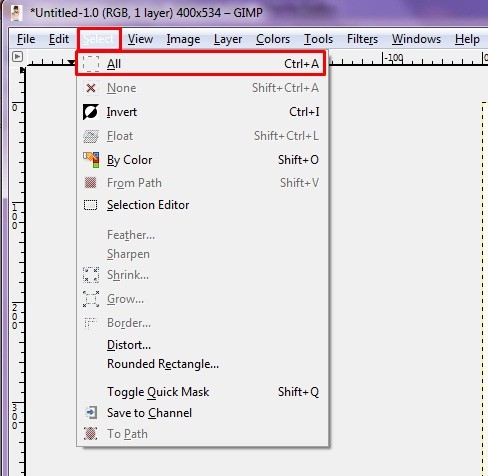Open the Help menu
The image size is (488, 476).
(x=467, y=39)
